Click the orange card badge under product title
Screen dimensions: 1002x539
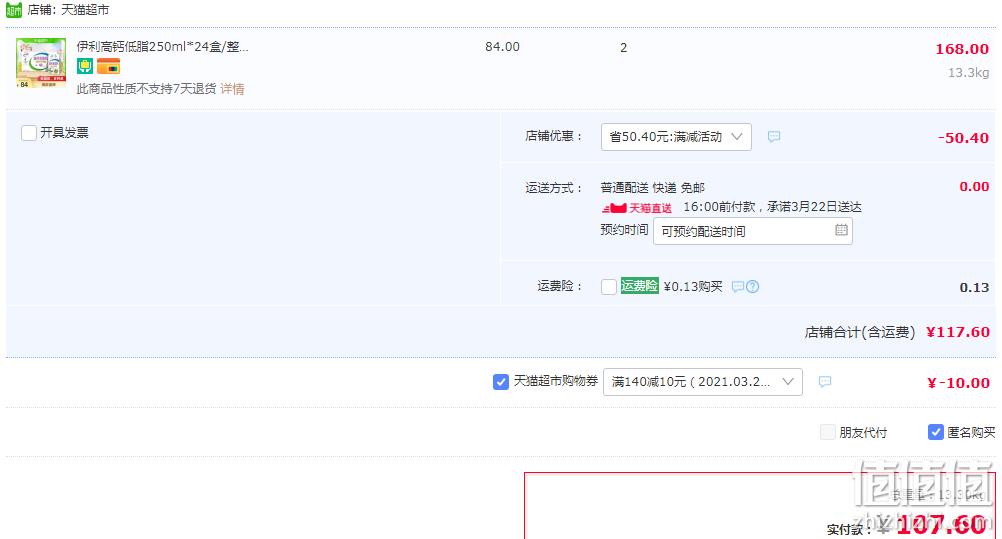pyautogui.click(x=109, y=66)
